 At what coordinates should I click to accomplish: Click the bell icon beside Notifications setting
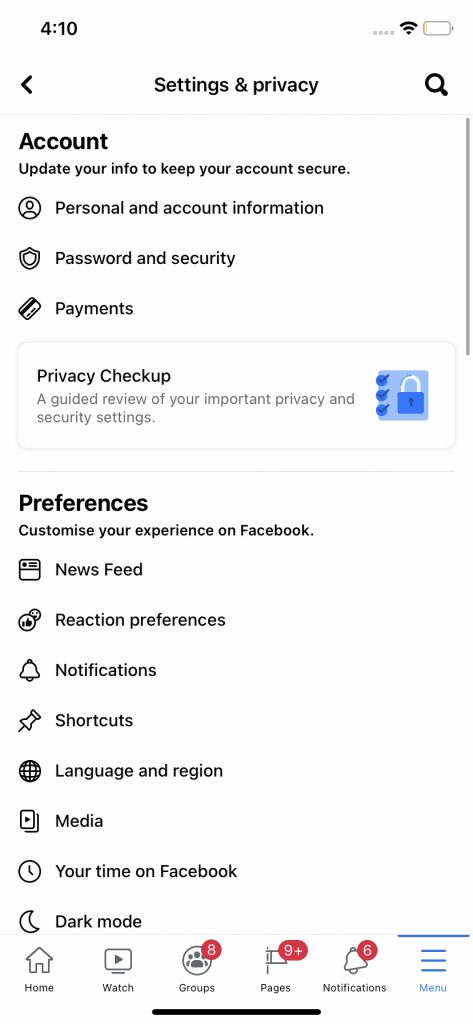29,671
